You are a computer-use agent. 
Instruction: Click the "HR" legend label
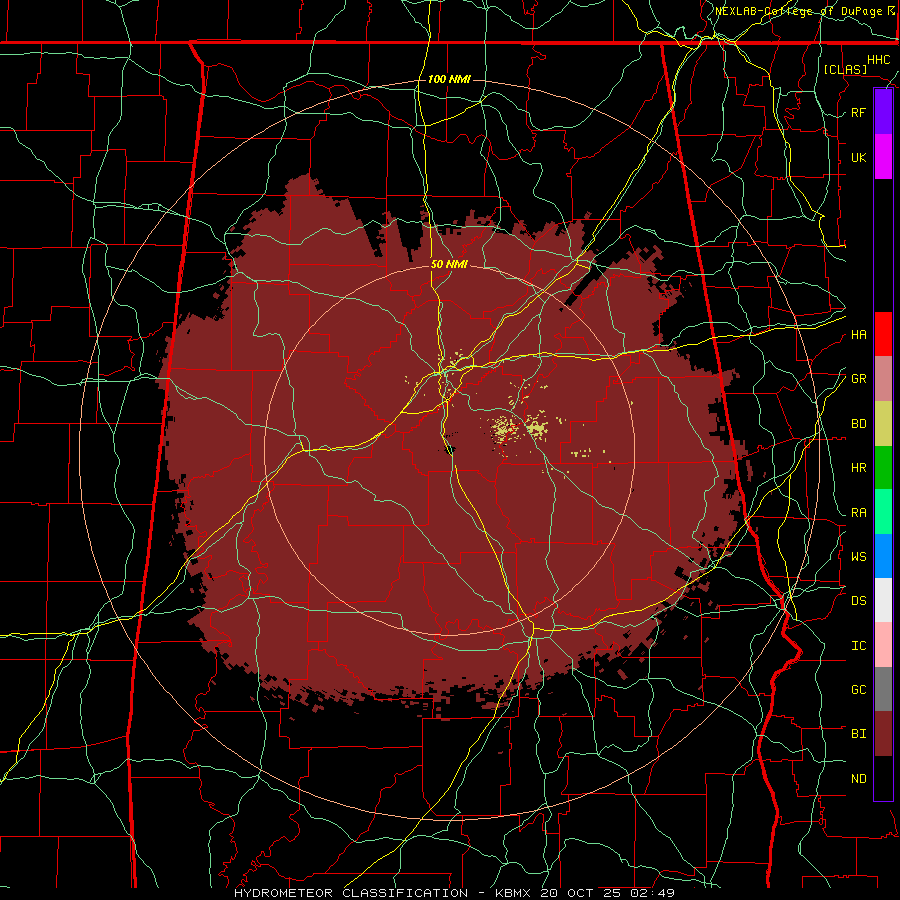(858, 468)
